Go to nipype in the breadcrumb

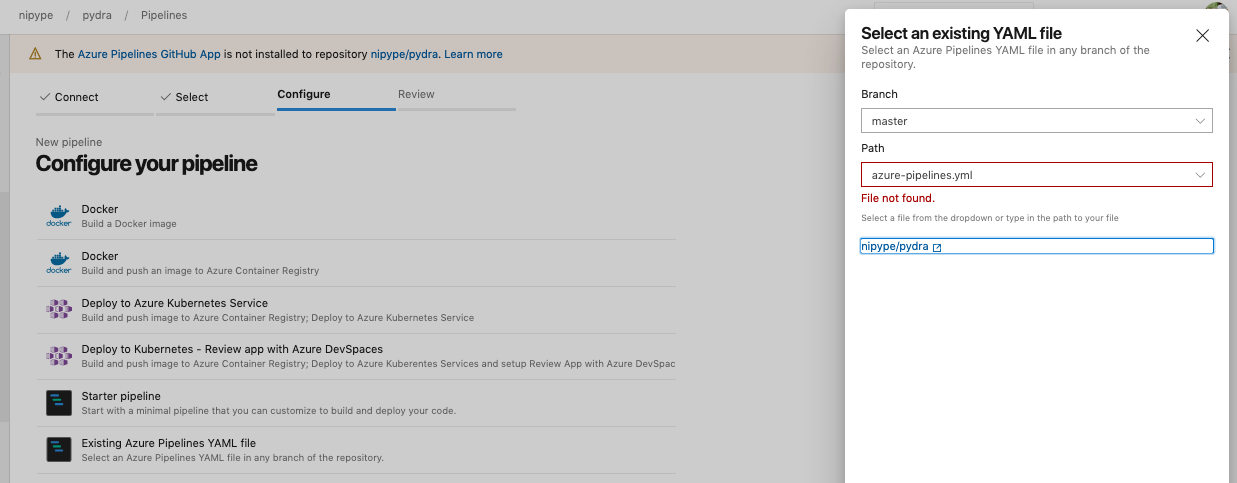(35, 15)
